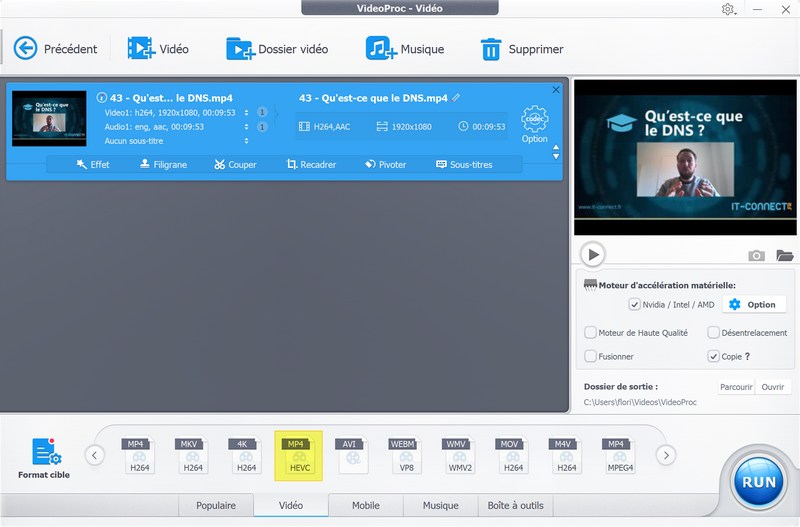The height and width of the screenshot is (527, 800).
Task: Open the Recadrer crop tool
Action: click(311, 164)
